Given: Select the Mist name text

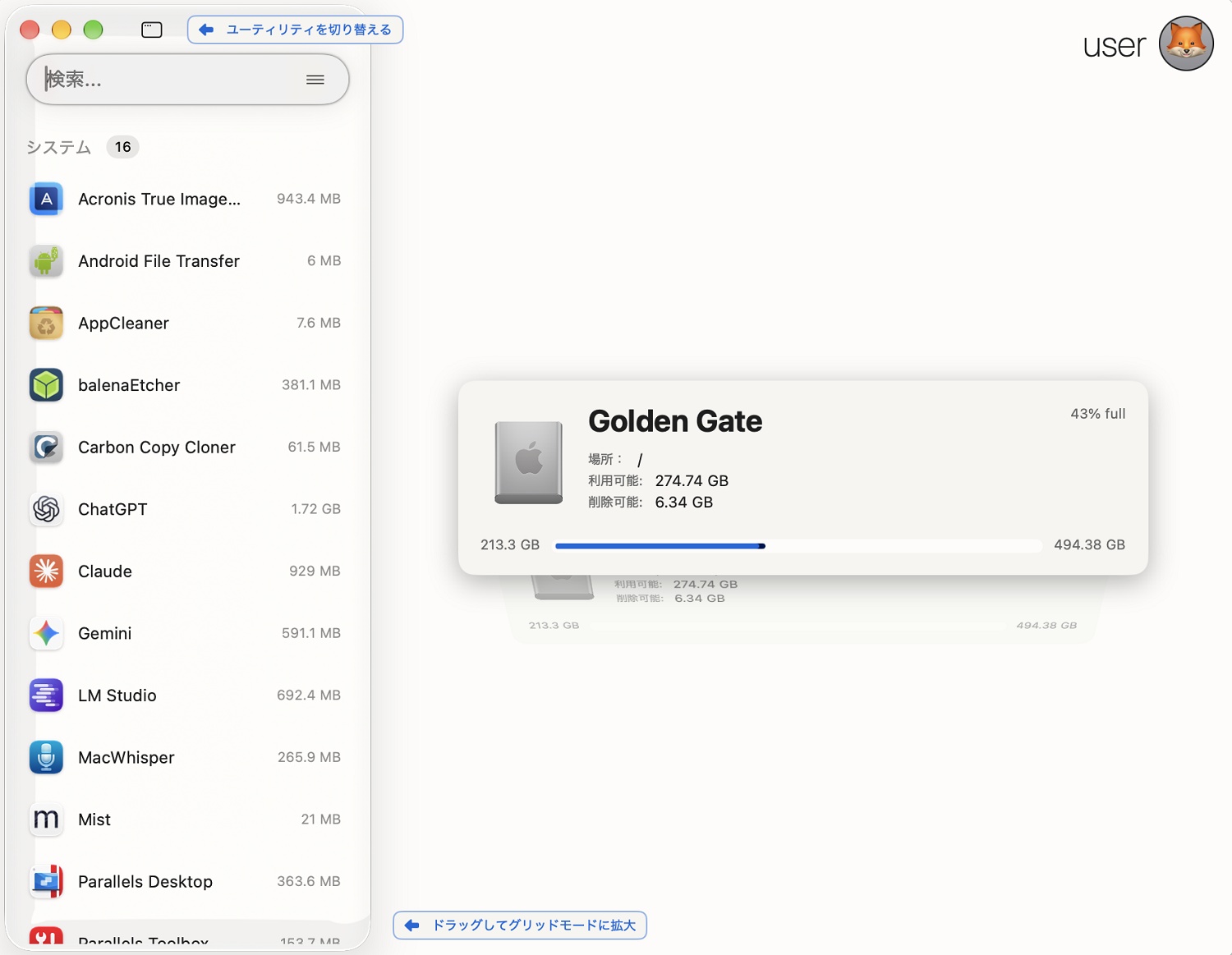Looking at the screenshot, I should pyautogui.click(x=94, y=820).
